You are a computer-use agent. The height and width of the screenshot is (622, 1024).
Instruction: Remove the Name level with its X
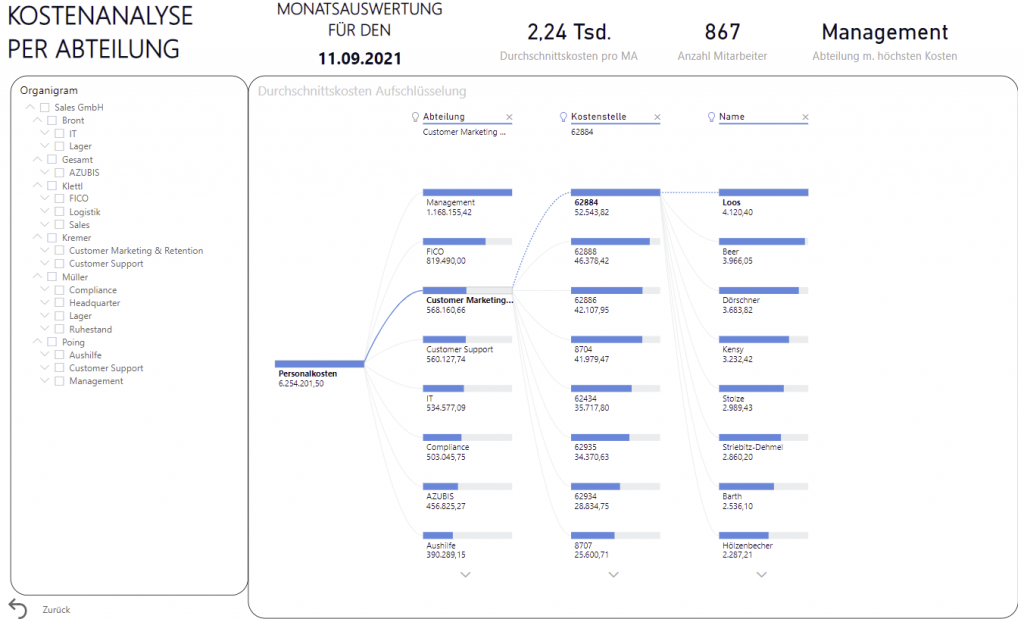click(805, 117)
